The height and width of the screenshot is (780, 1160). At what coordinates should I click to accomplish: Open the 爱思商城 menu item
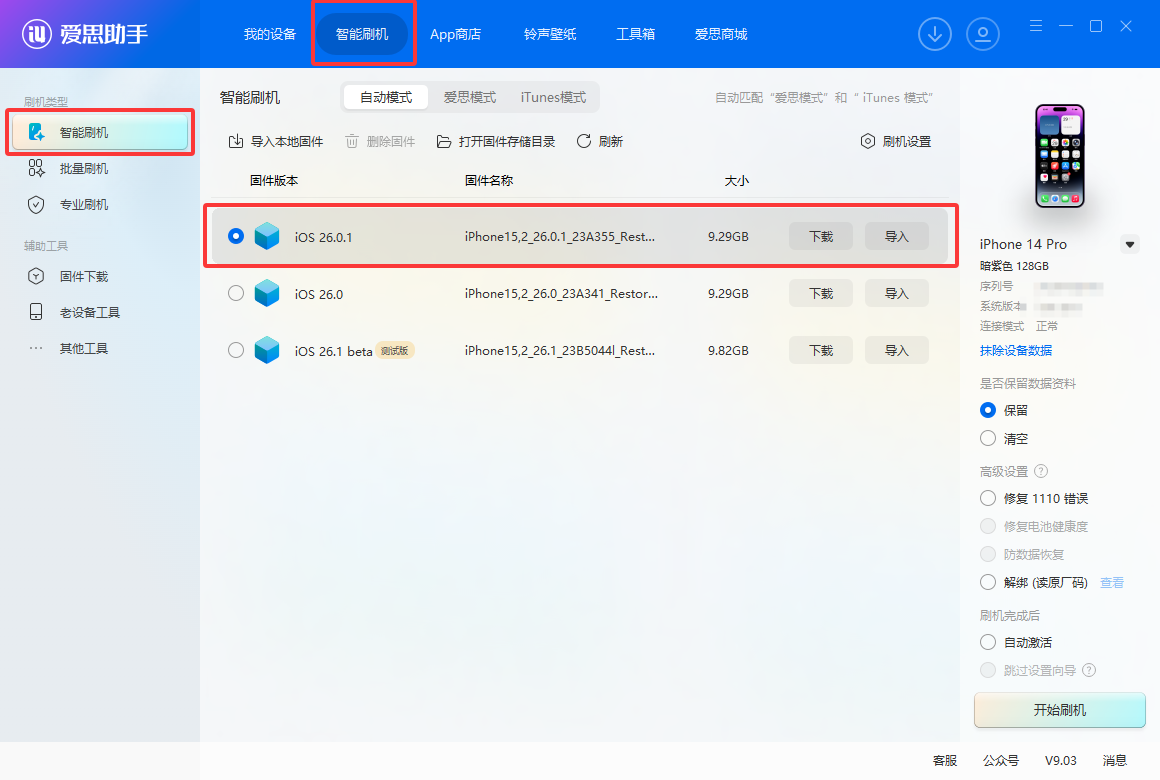[721, 33]
